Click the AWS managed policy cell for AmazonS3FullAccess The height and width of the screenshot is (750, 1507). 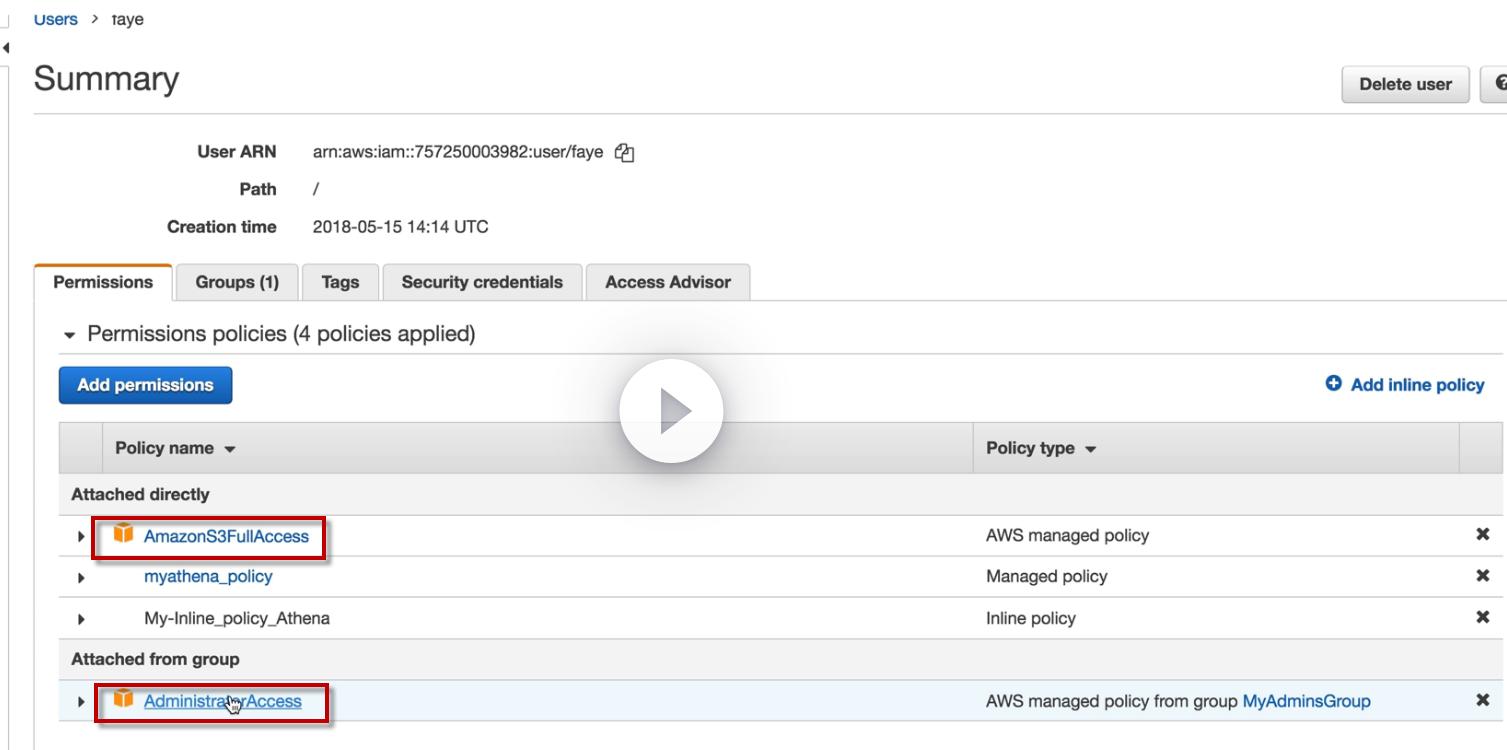(1068, 535)
